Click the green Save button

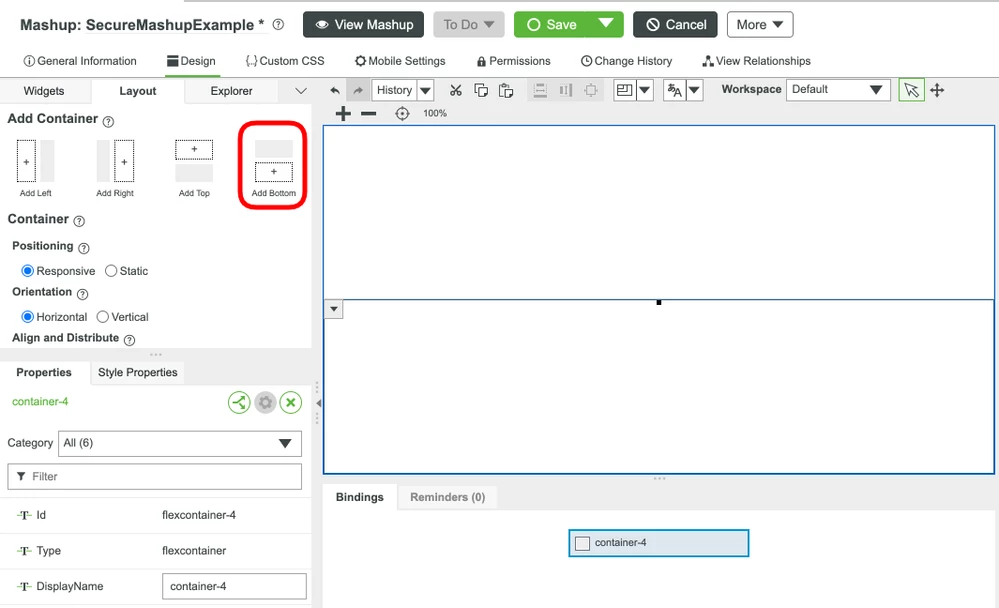[551, 24]
